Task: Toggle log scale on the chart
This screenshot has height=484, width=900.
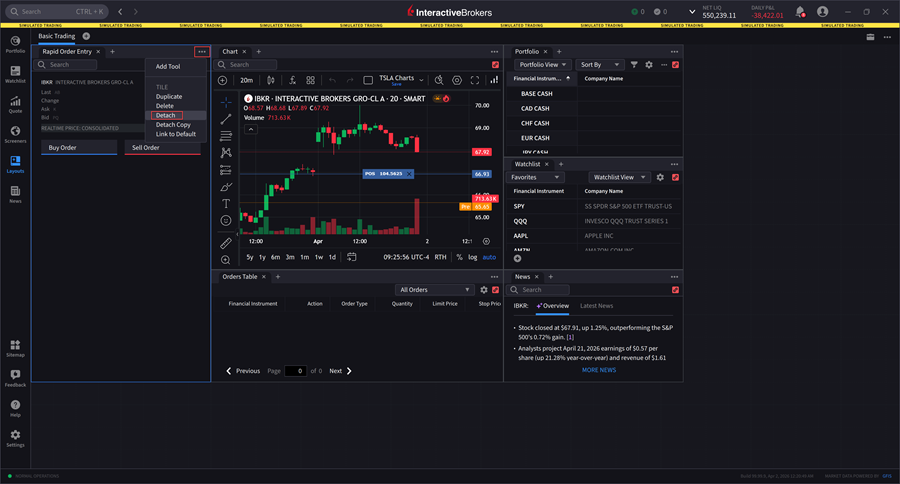Action: tap(472, 257)
